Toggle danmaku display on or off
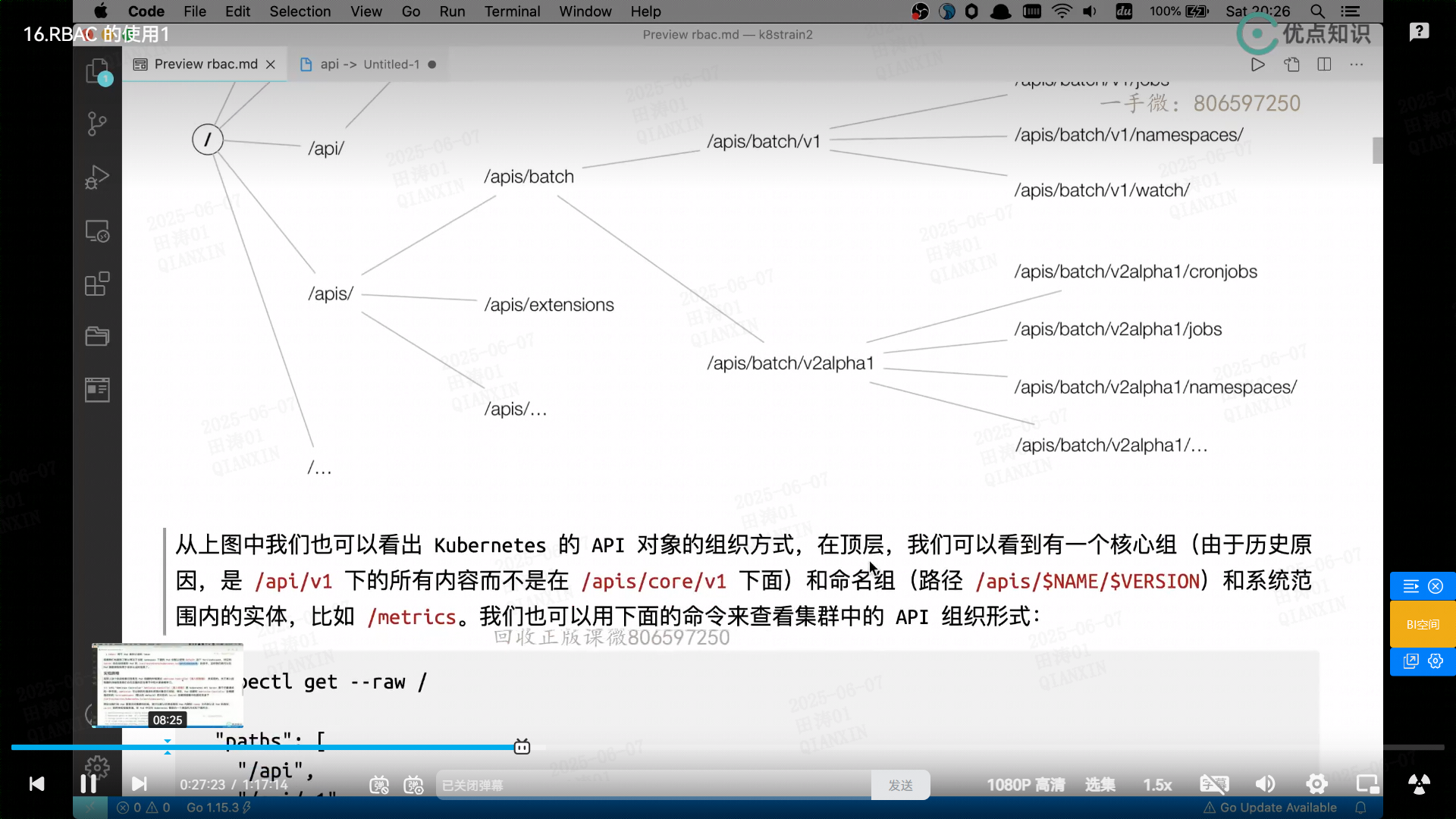Image resolution: width=1456 pixels, height=819 pixels. pos(379,786)
